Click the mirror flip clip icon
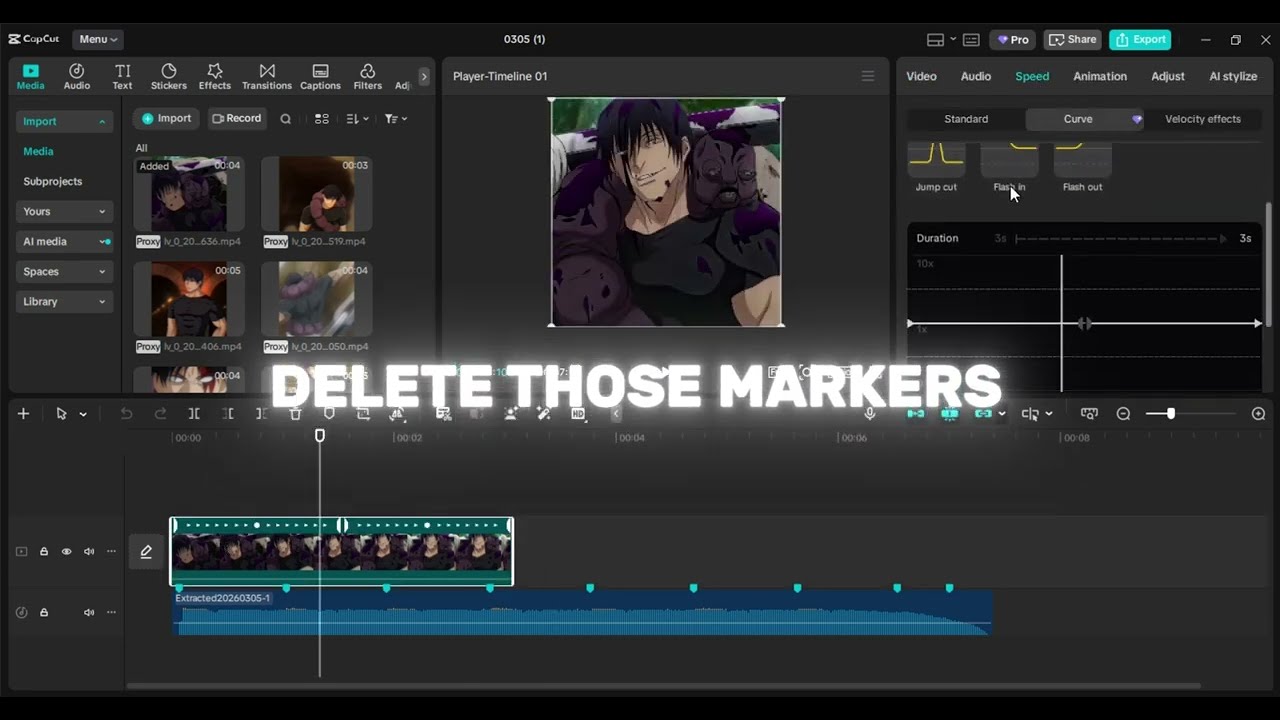1280x720 pixels. click(397, 414)
